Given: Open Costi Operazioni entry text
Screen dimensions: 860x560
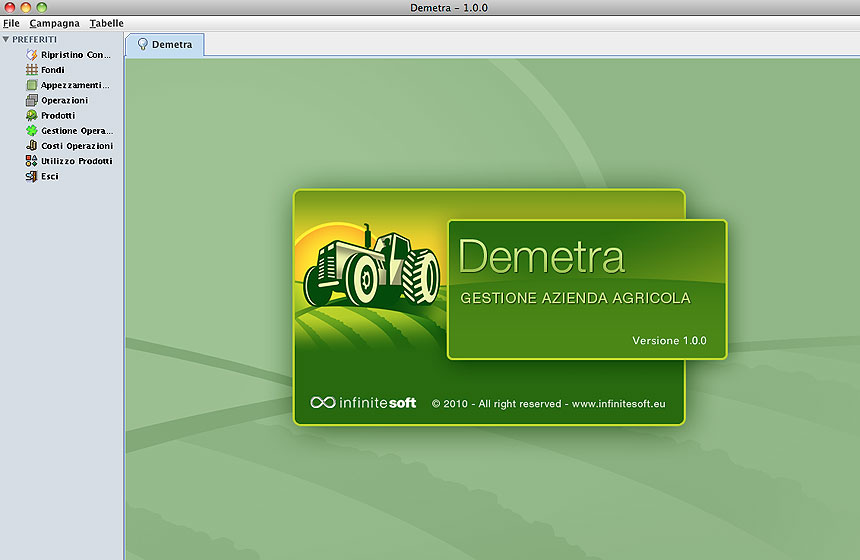Looking at the screenshot, I should 77,146.
